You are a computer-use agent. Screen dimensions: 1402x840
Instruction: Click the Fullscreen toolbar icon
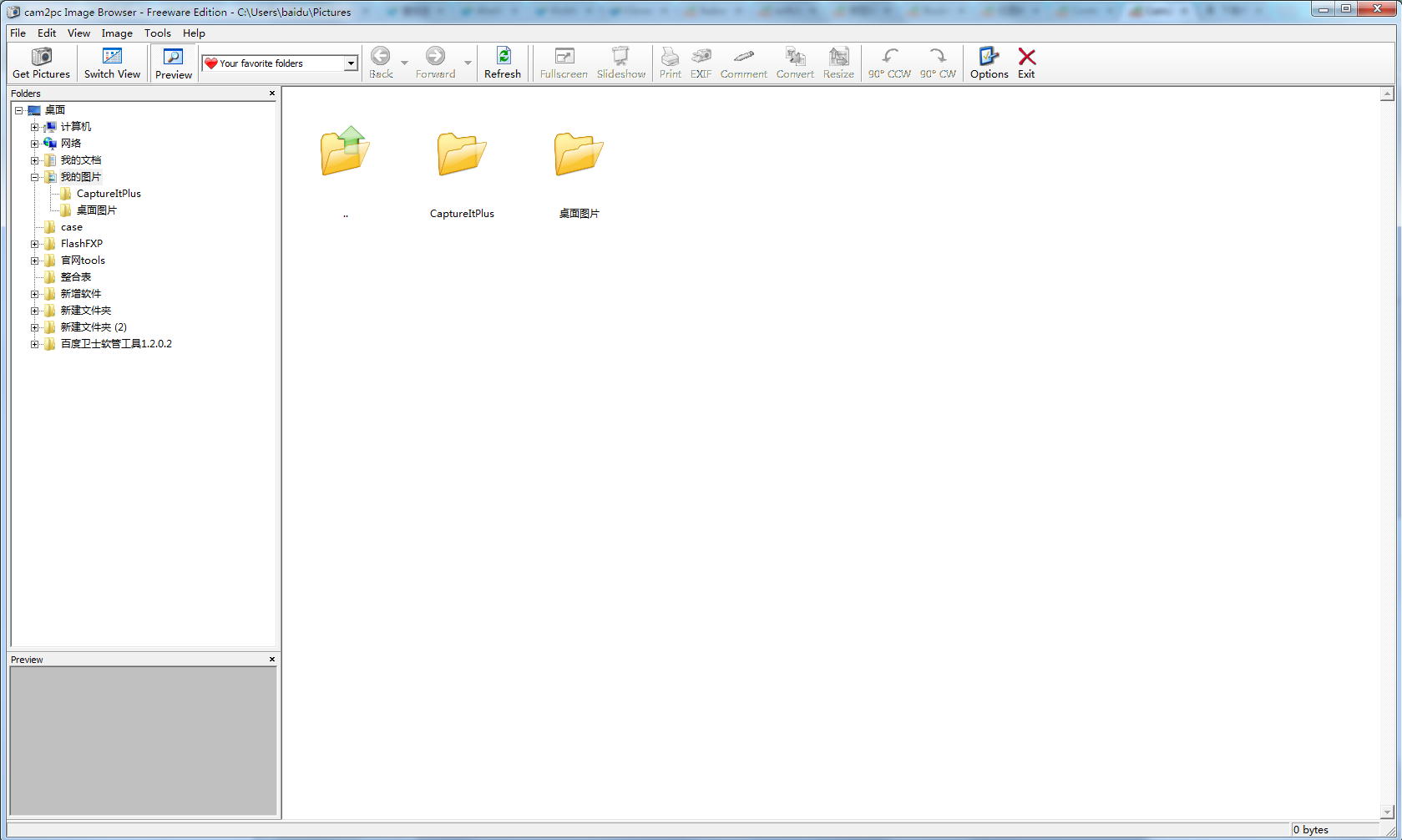(x=564, y=56)
